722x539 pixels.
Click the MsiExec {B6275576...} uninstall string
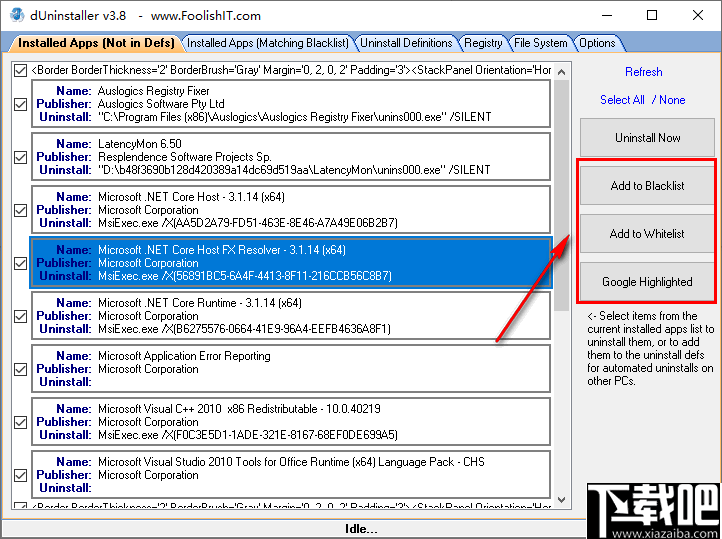click(x=244, y=329)
